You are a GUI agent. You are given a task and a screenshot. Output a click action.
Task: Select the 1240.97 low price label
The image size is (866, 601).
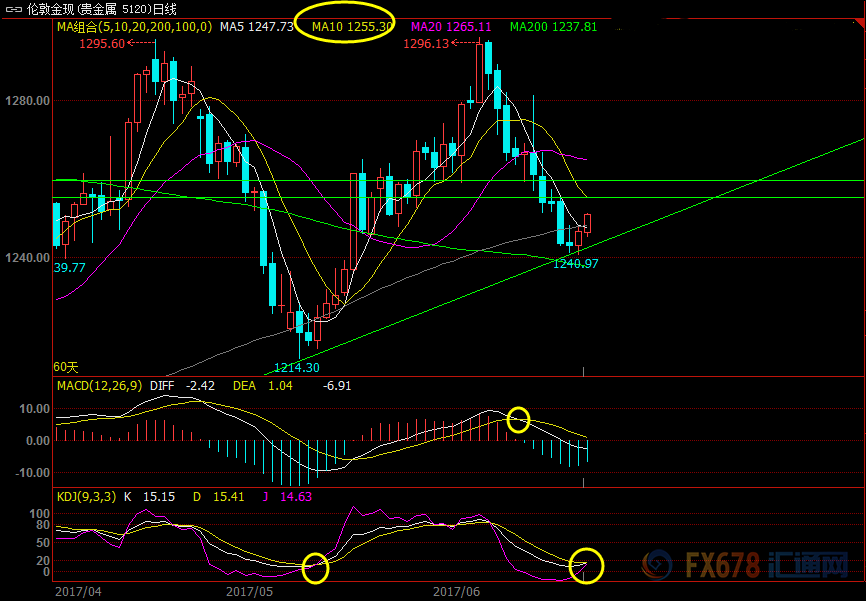point(575,264)
